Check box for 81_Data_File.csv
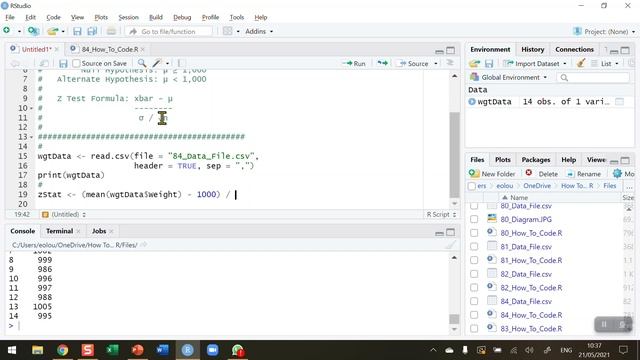 click(x=474, y=247)
